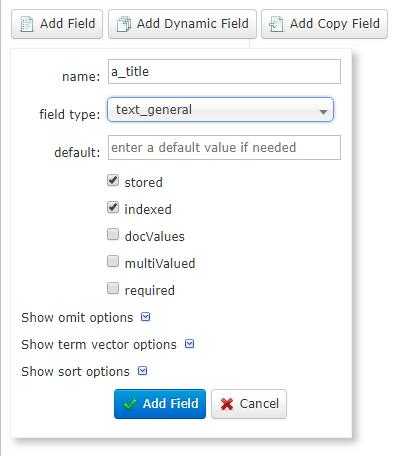Image resolution: width=396 pixels, height=456 pixels.
Task: Click the arrow icon beside Show term vector options
Action: [x=189, y=344]
